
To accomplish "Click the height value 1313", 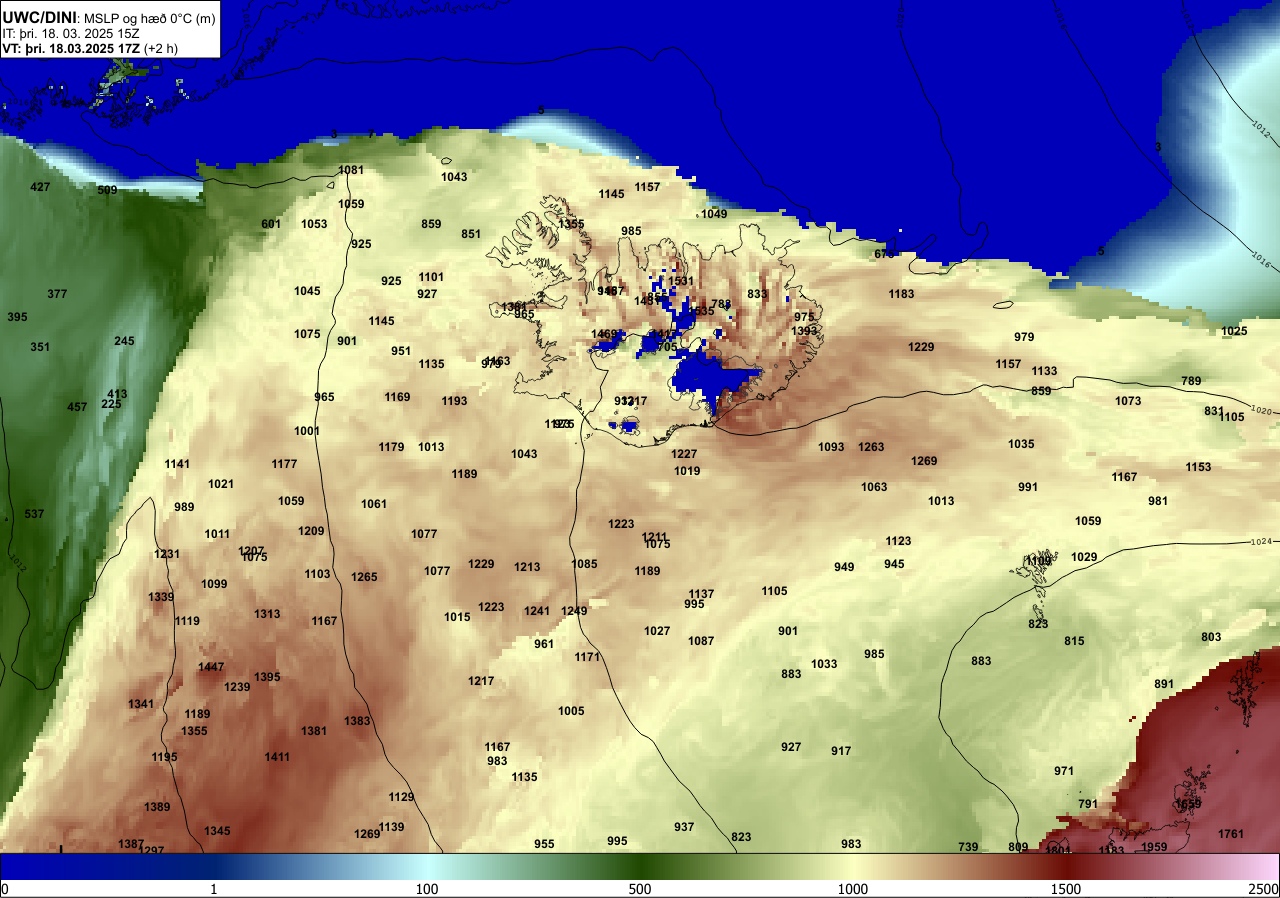I will coord(267,614).
